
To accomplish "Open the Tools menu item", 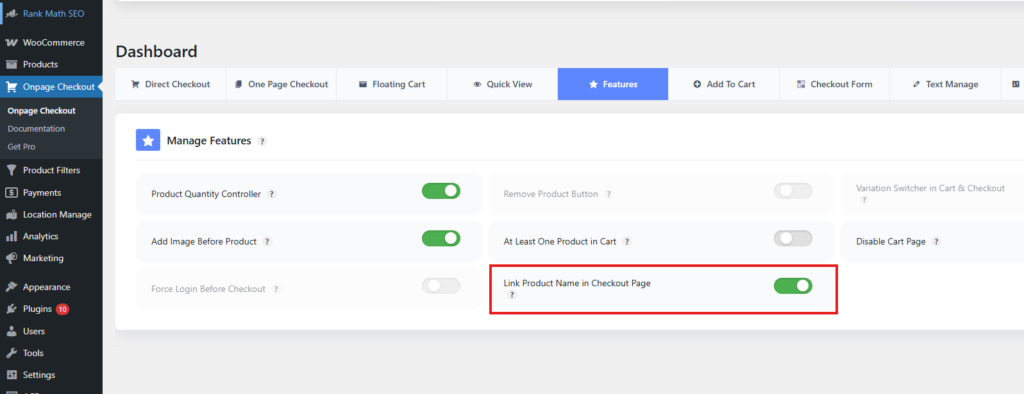I will [51, 353].
